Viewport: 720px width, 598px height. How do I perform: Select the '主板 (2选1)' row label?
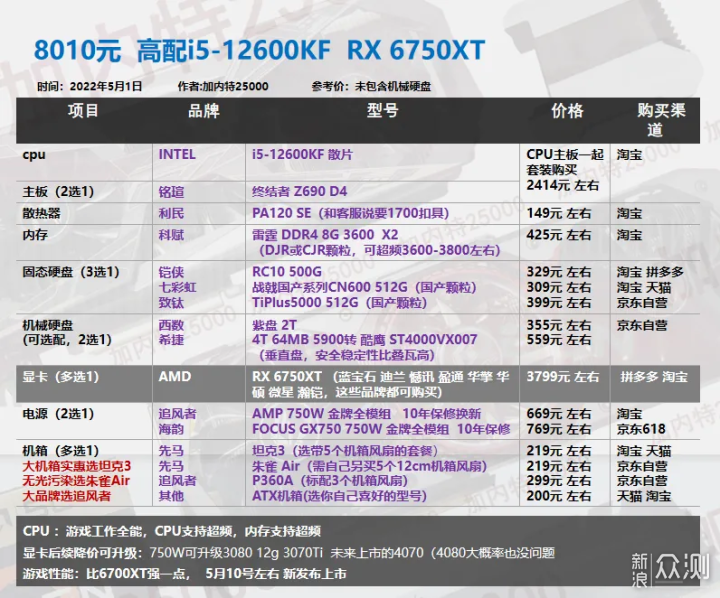tap(58, 192)
